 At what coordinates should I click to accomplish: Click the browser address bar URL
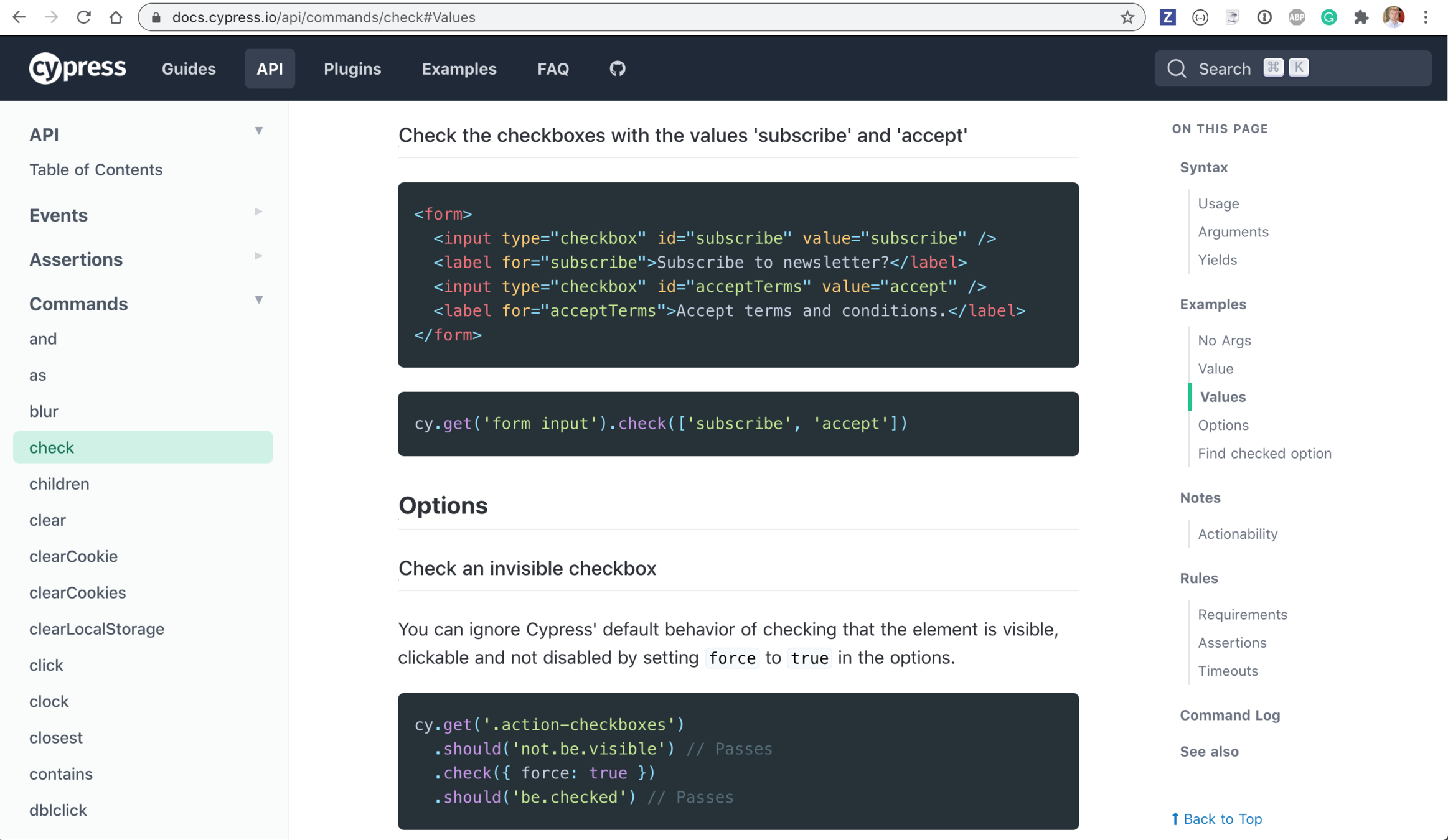(x=324, y=17)
